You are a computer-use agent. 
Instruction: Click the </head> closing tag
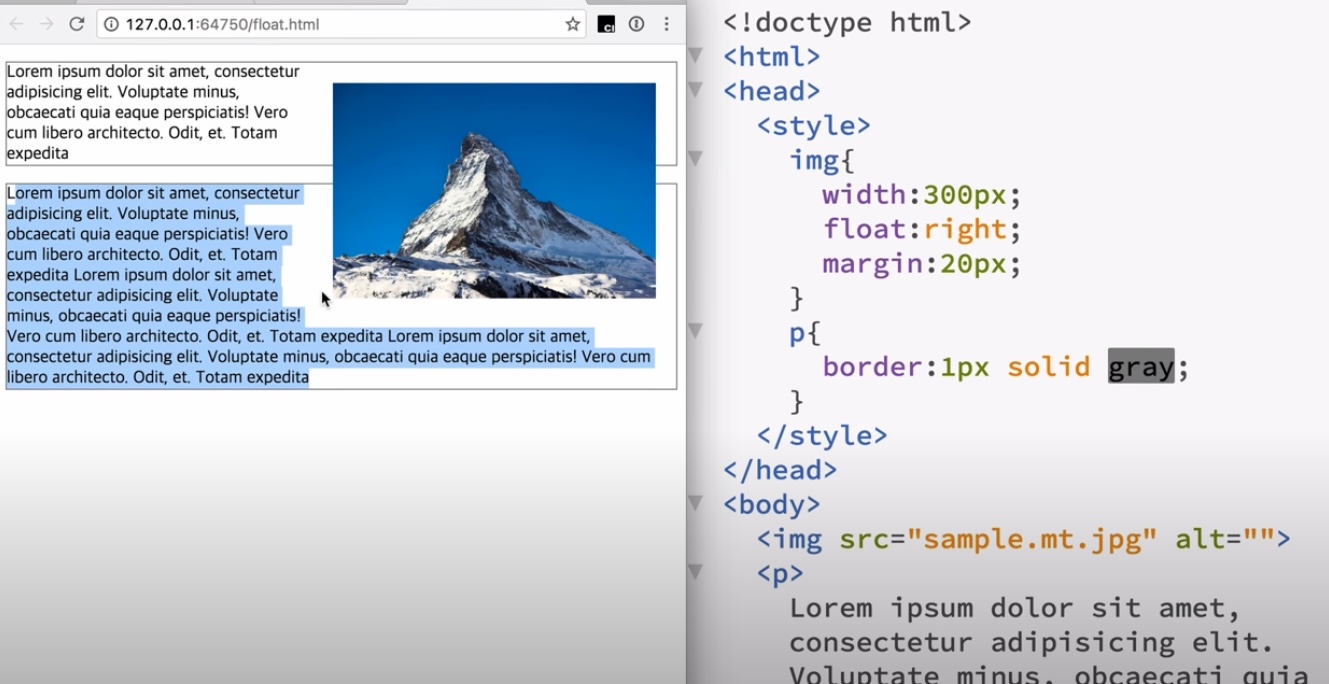click(780, 470)
